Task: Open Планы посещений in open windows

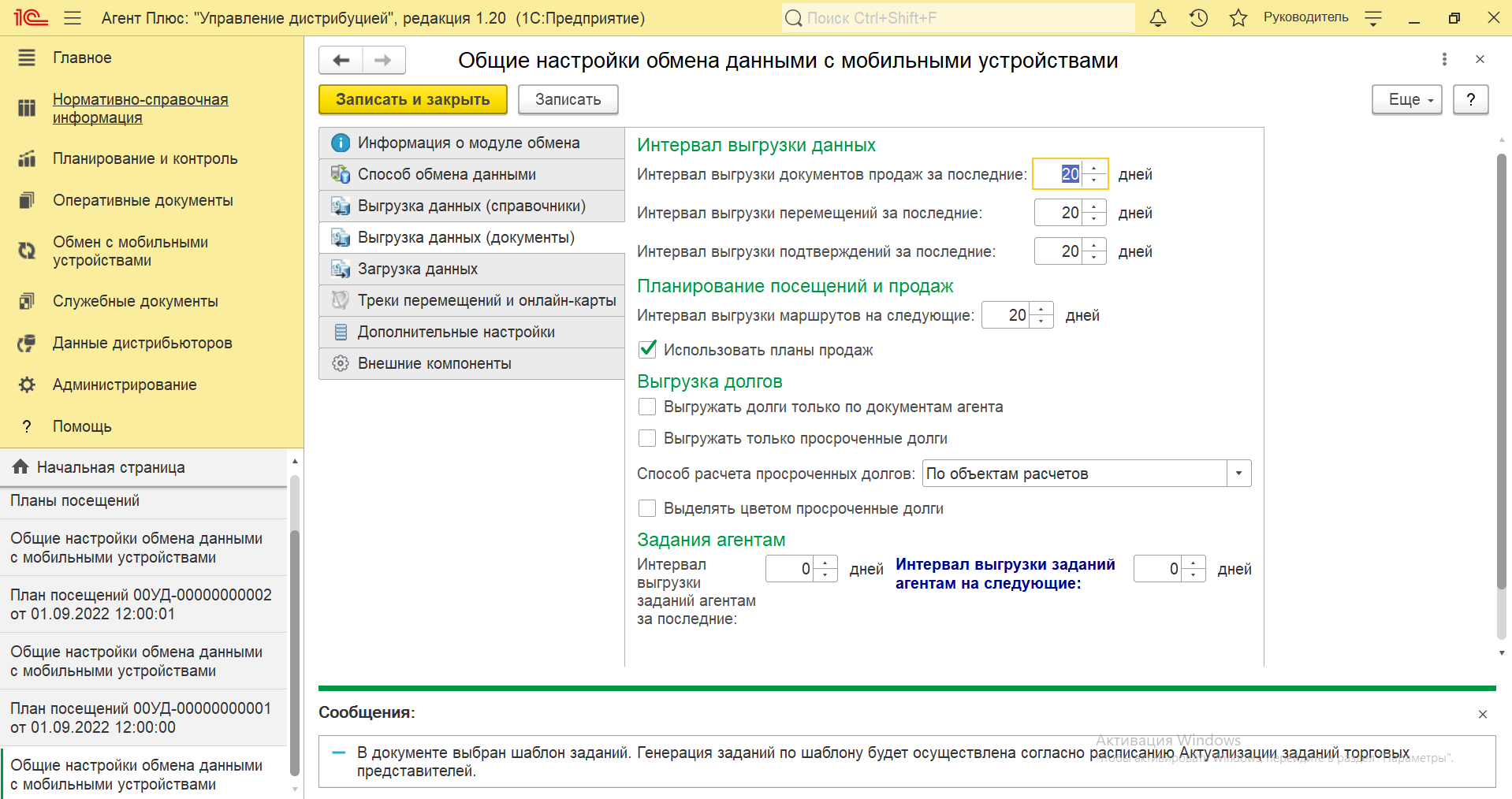Action: click(x=143, y=500)
